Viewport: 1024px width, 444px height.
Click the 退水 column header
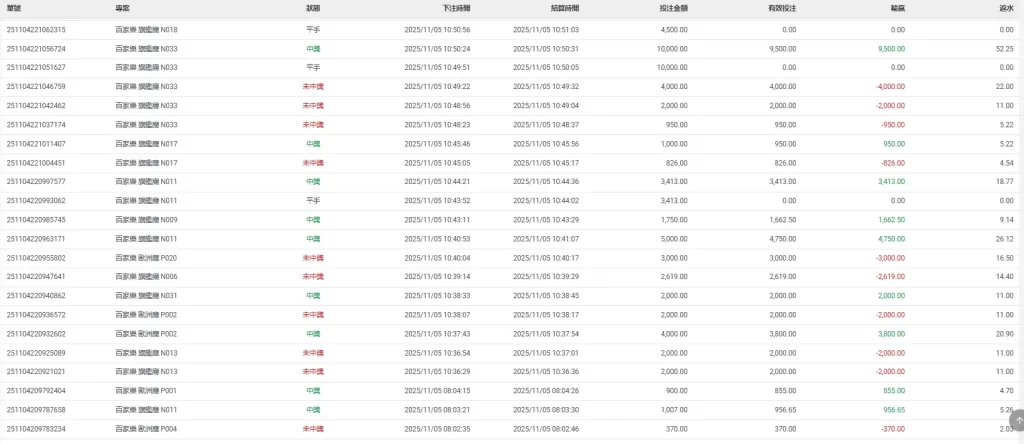coord(1002,7)
